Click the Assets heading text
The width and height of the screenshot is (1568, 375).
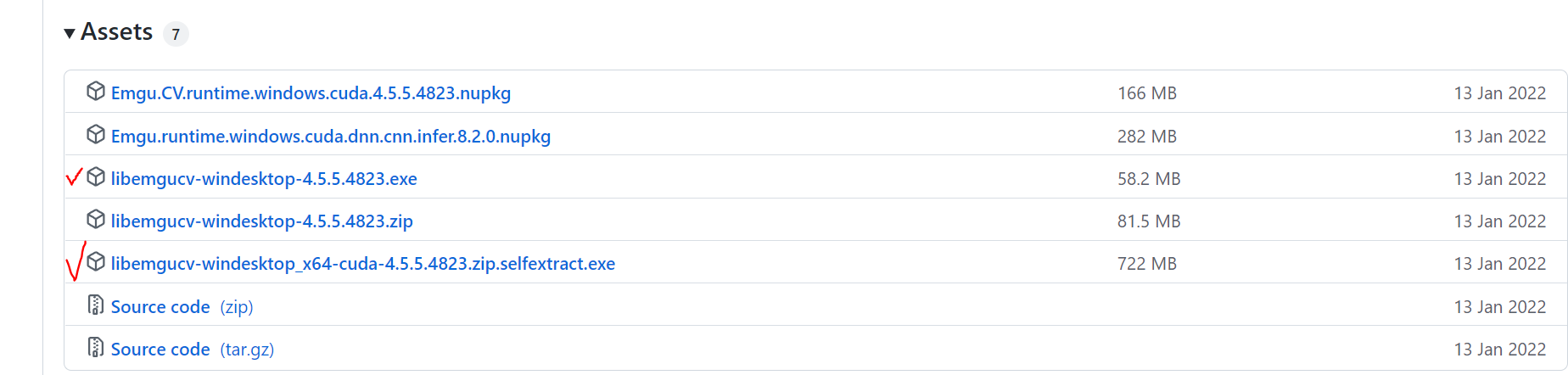coord(116,32)
